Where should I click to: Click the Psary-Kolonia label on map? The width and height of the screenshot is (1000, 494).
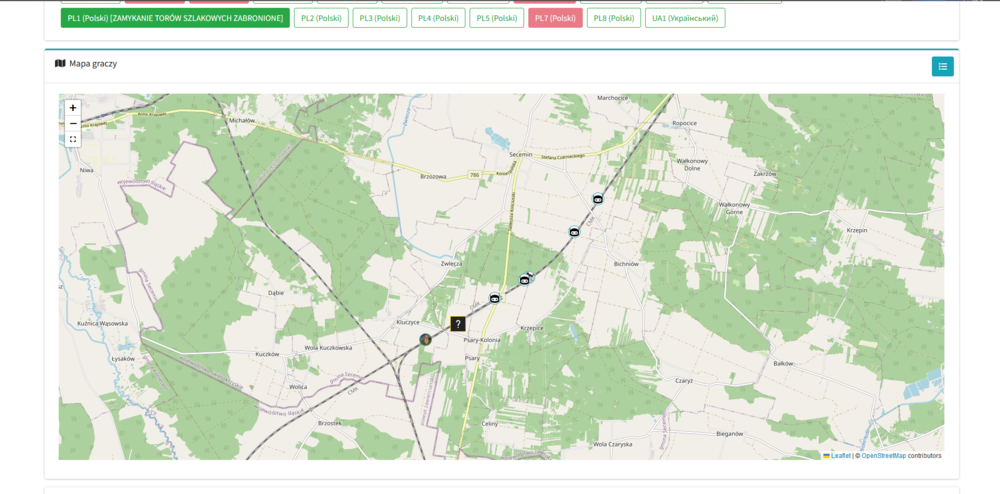point(482,340)
